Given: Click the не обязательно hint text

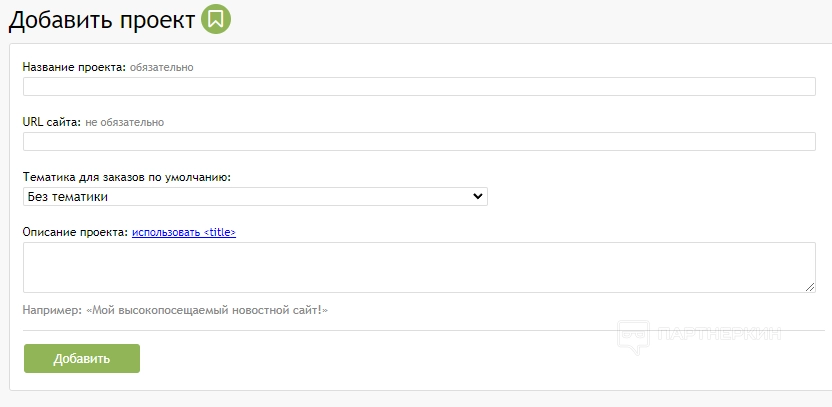Looking at the screenshot, I should (x=125, y=122).
